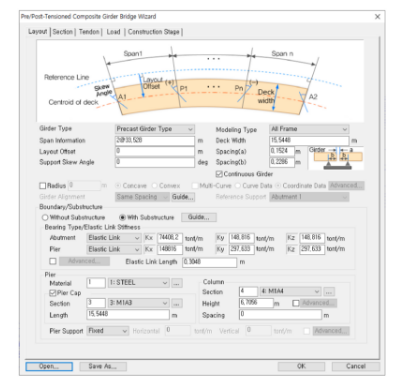The image size is (400, 386).
Task: Click Layout Offset input field
Action: tap(155, 152)
